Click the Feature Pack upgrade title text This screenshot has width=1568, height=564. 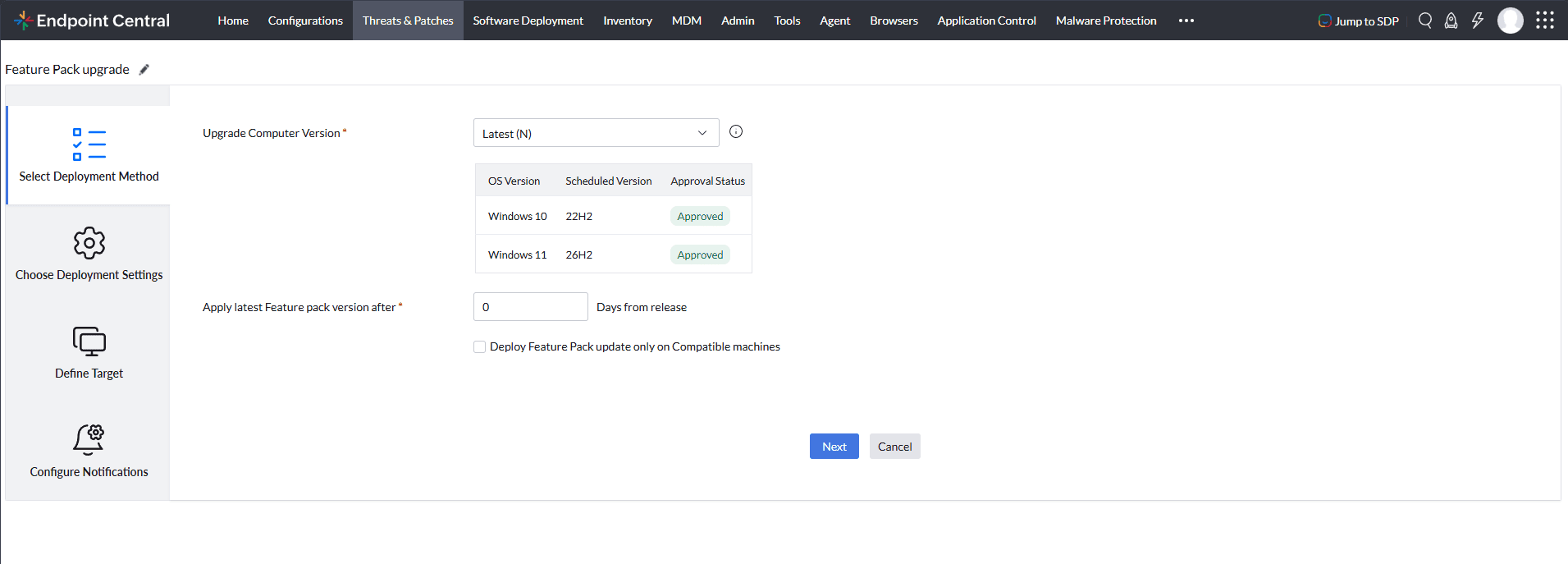click(x=67, y=70)
